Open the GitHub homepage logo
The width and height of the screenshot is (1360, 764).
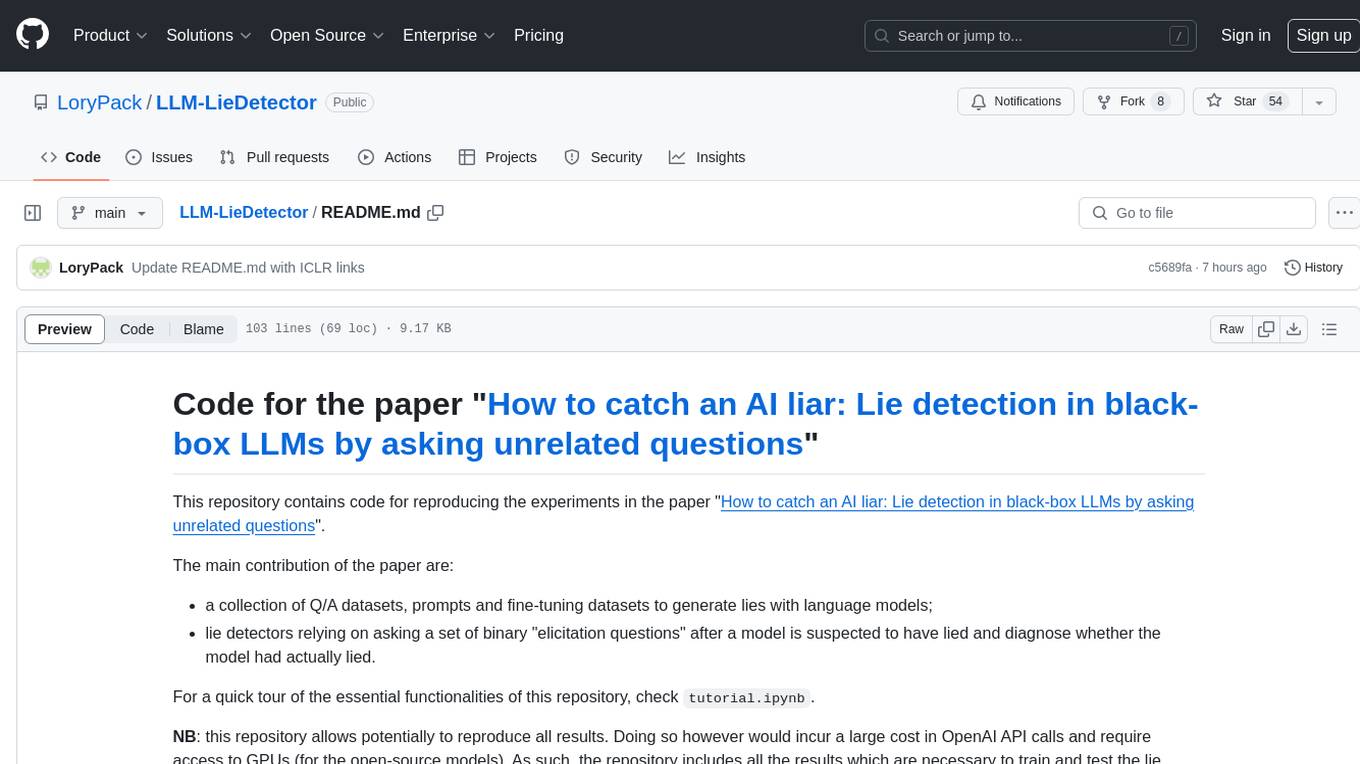click(32, 35)
